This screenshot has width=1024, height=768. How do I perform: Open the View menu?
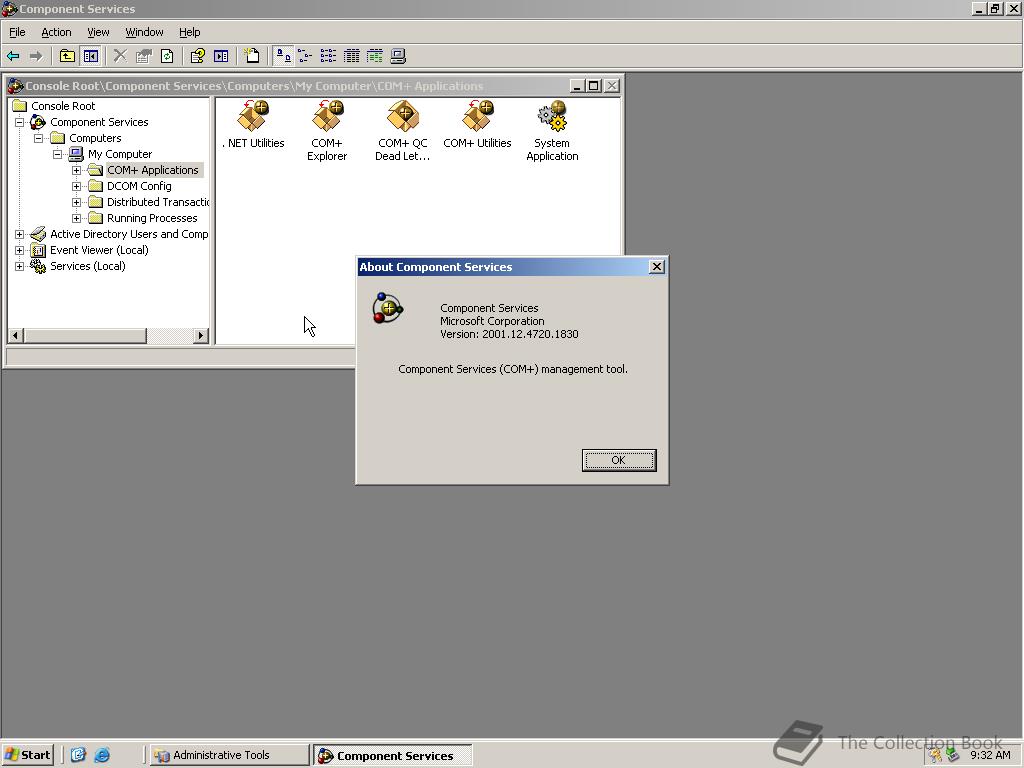click(98, 32)
